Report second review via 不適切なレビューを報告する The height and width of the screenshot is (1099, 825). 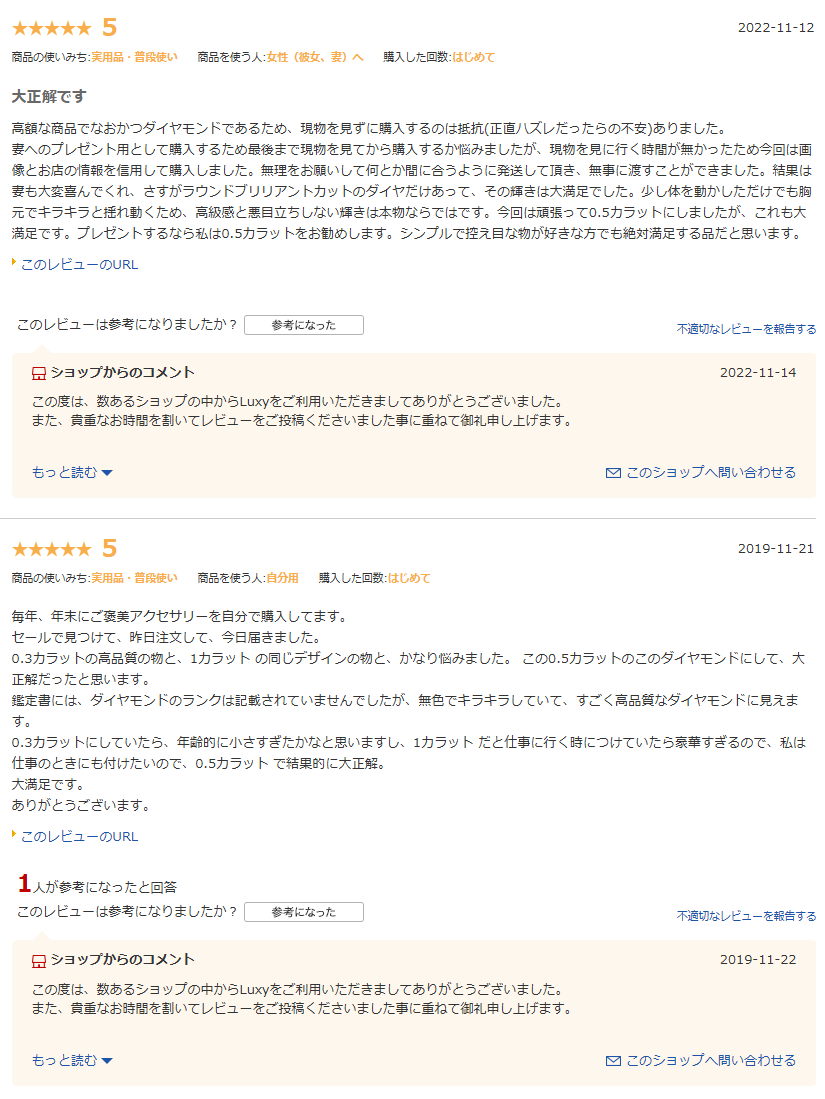click(x=746, y=916)
